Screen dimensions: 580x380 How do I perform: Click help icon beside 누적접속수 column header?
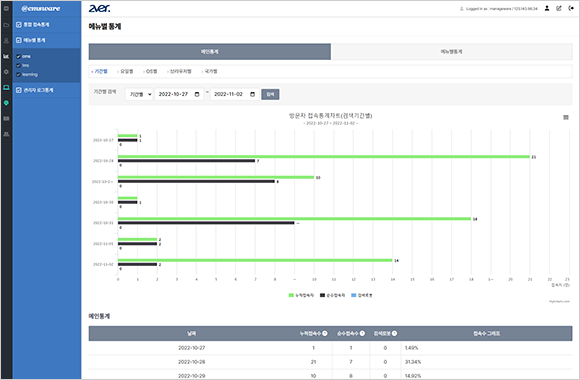[x=325, y=333]
